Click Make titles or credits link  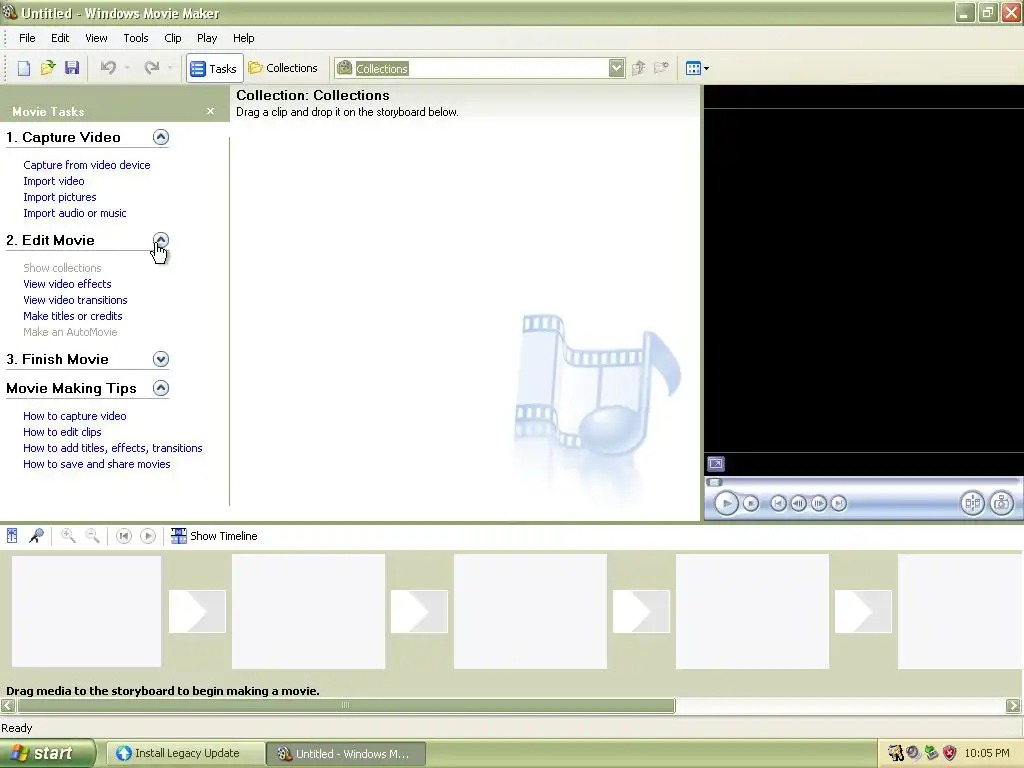click(x=72, y=316)
